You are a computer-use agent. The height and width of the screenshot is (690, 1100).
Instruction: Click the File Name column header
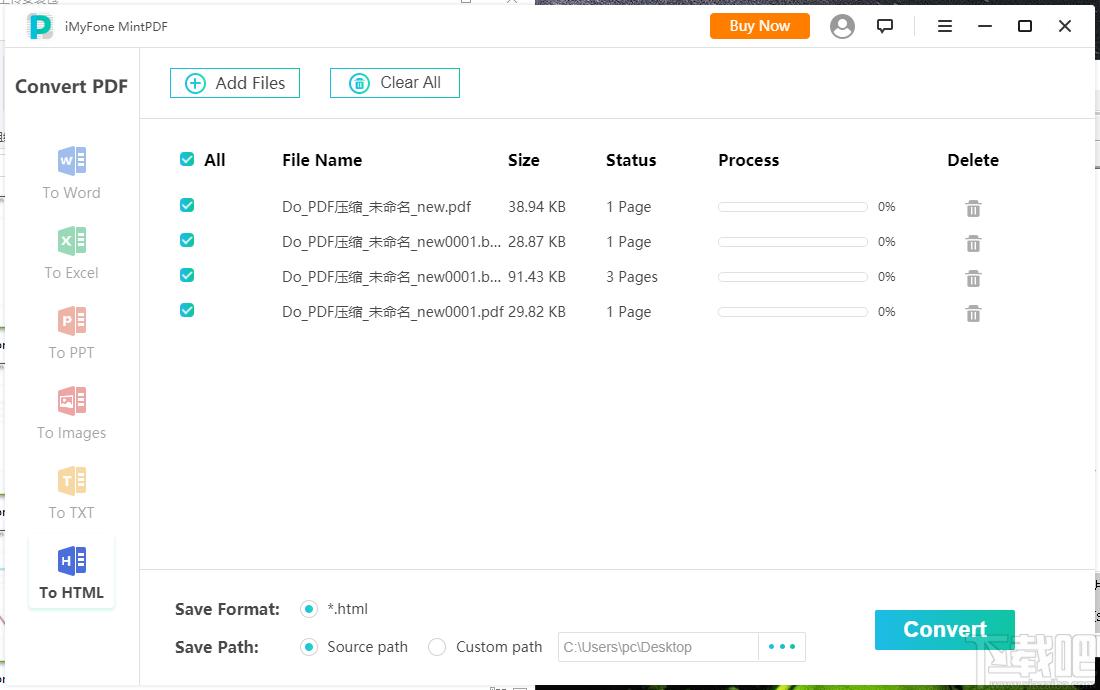pos(322,160)
